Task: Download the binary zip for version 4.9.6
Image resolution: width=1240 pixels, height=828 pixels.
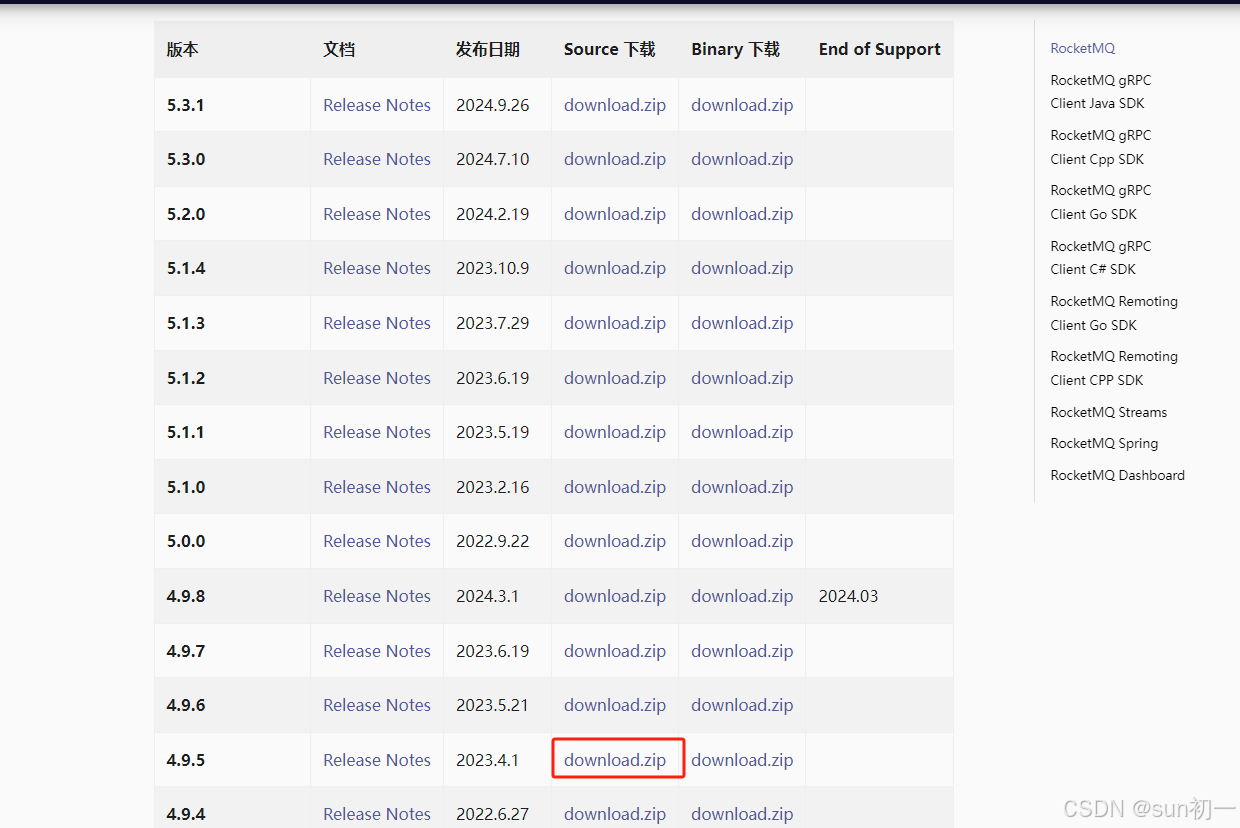Action: coord(742,704)
